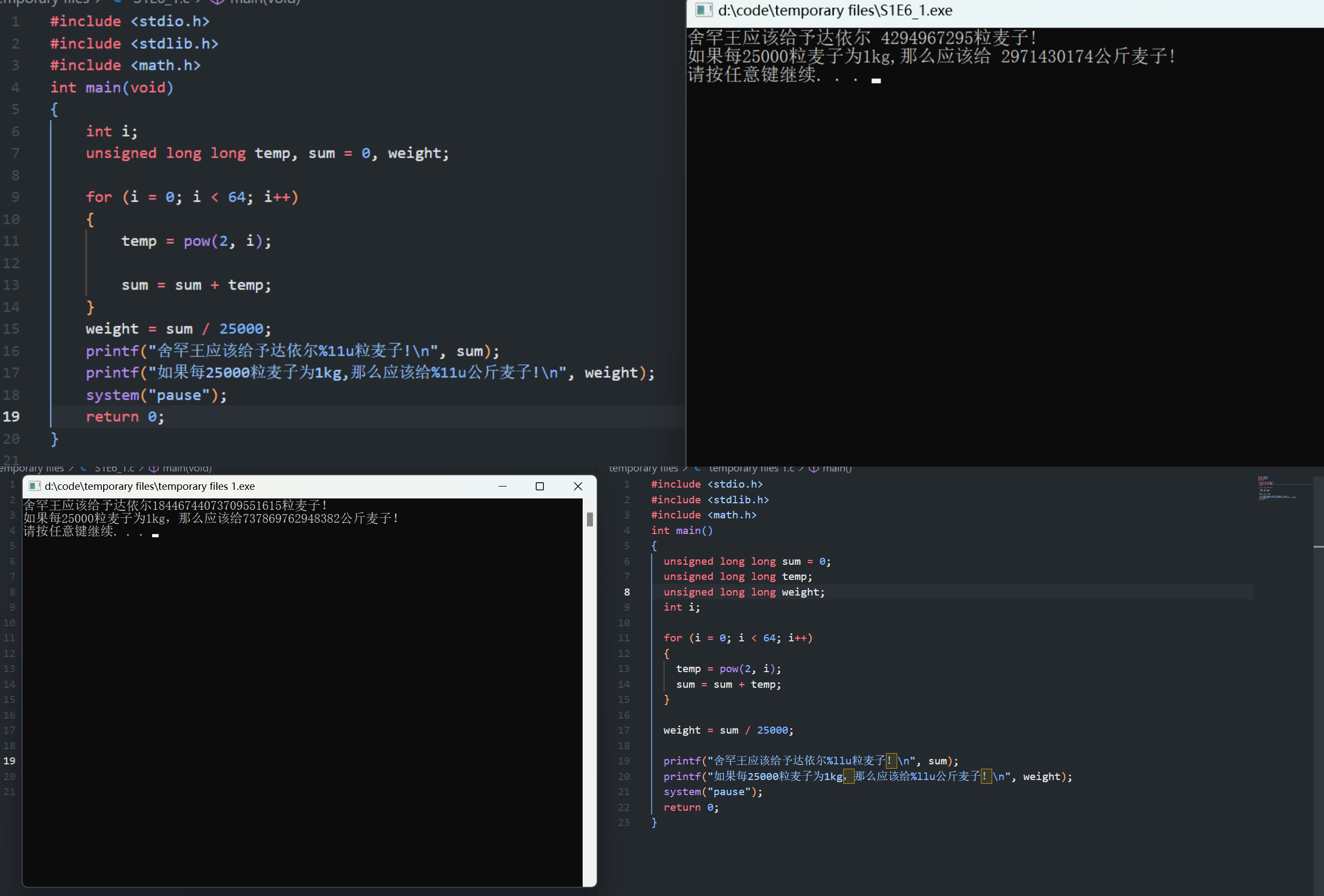
Task: Click 737869762948382 in temporary files 1.exe console
Action: [x=291, y=518]
